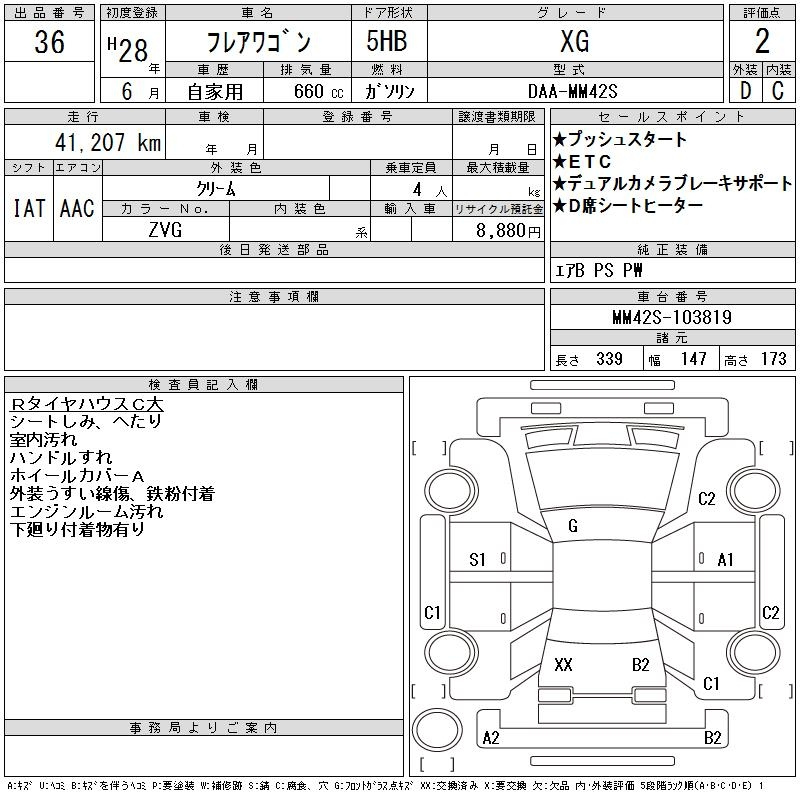The image size is (800, 800).
Task: Select the model code DAA-MM42S
Action: point(573,91)
